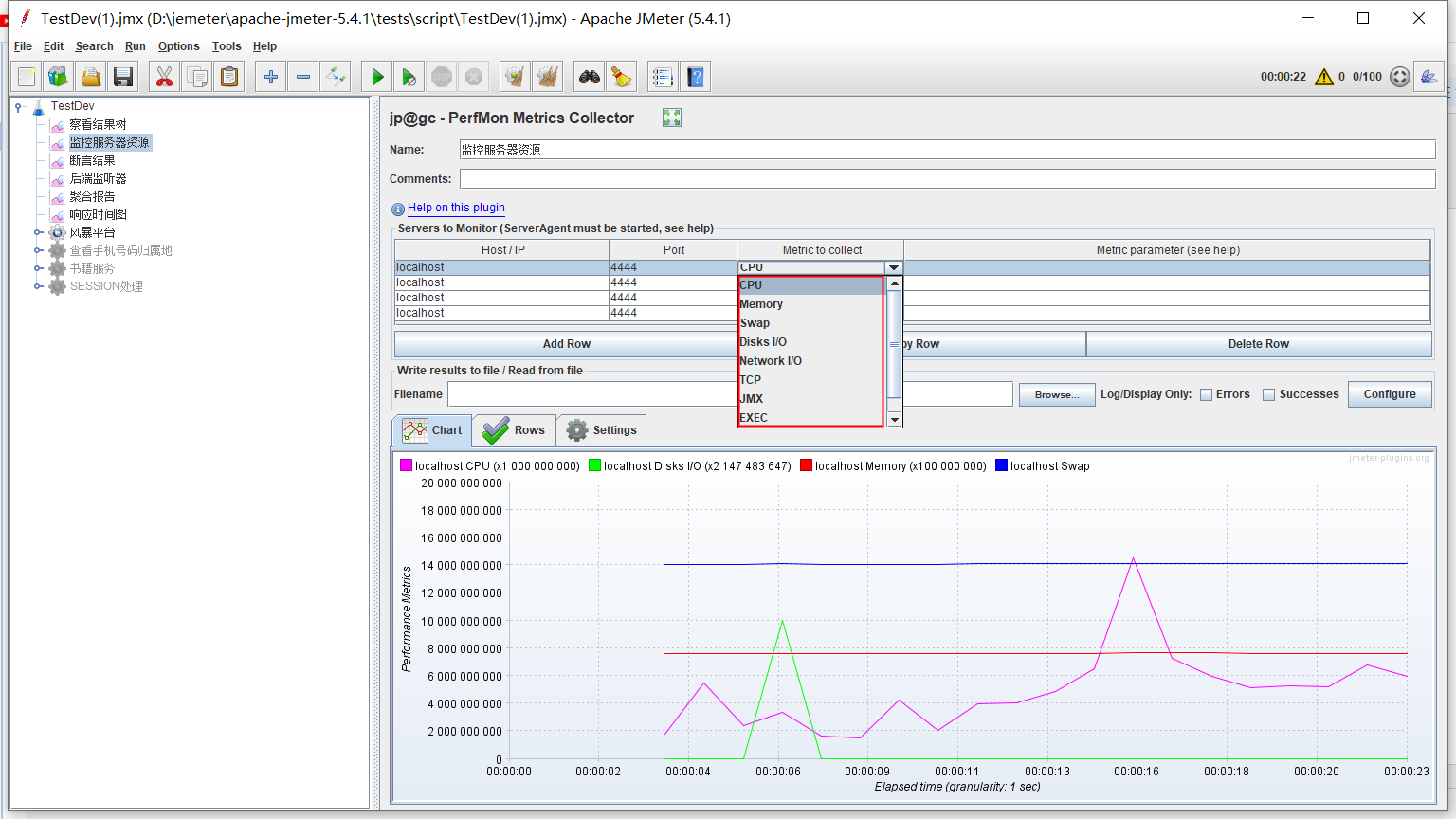The image size is (1456, 819).
Task: Collapse the Metric to collect combo arrow
Action: pos(893,267)
